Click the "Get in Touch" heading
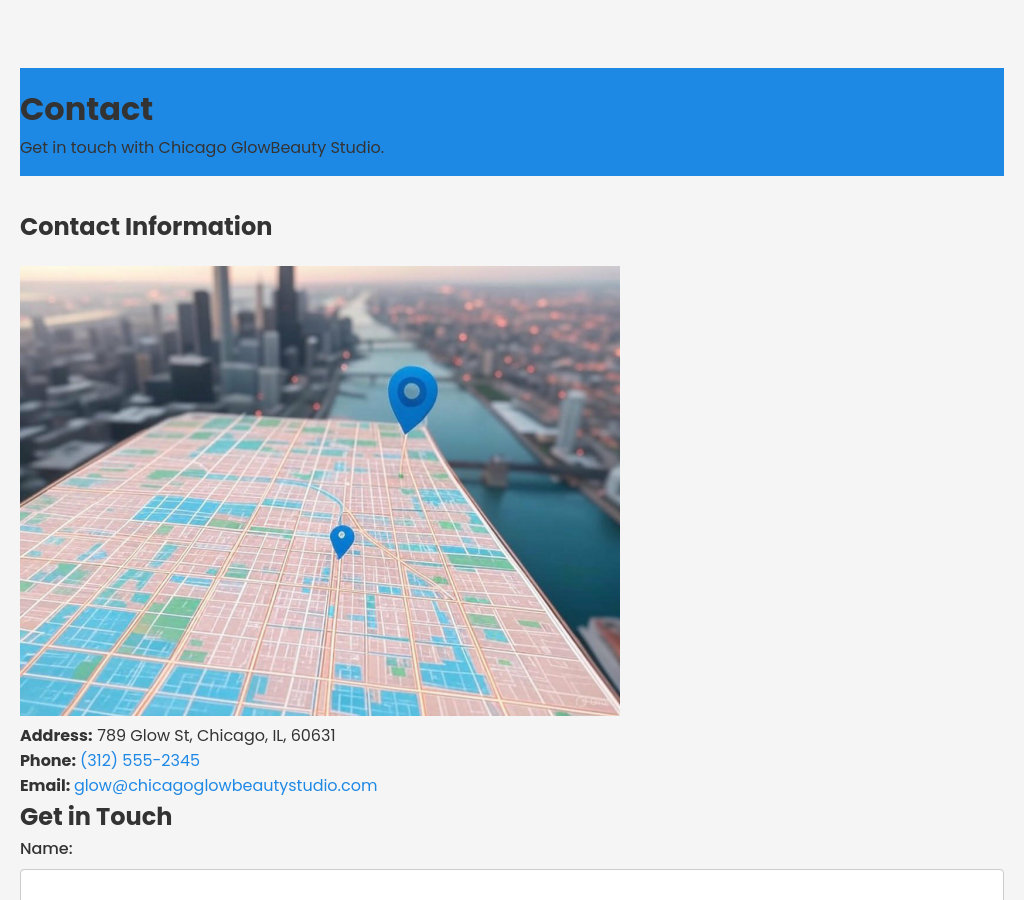The image size is (1024, 900). point(96,817)
